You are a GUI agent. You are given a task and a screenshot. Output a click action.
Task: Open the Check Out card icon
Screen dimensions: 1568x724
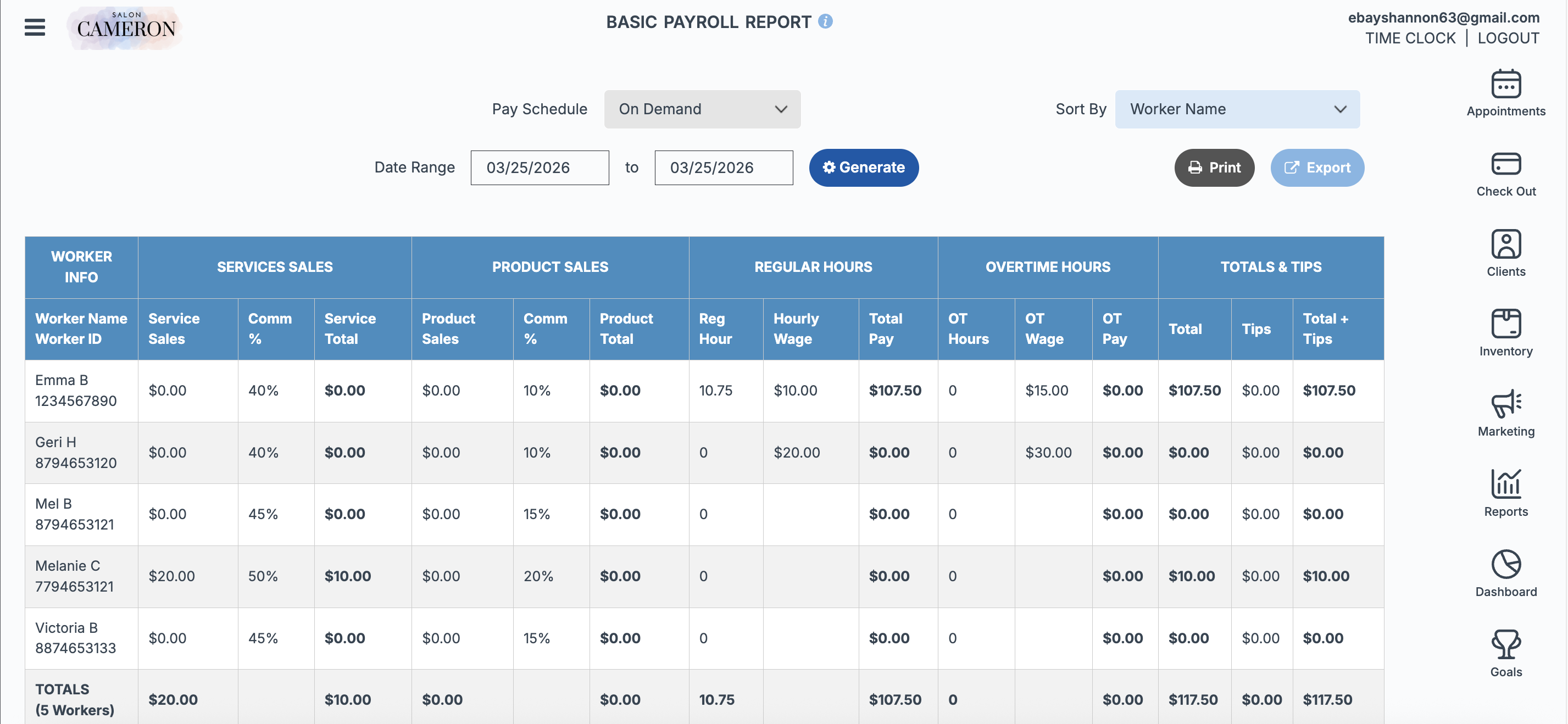[1505, 164]
